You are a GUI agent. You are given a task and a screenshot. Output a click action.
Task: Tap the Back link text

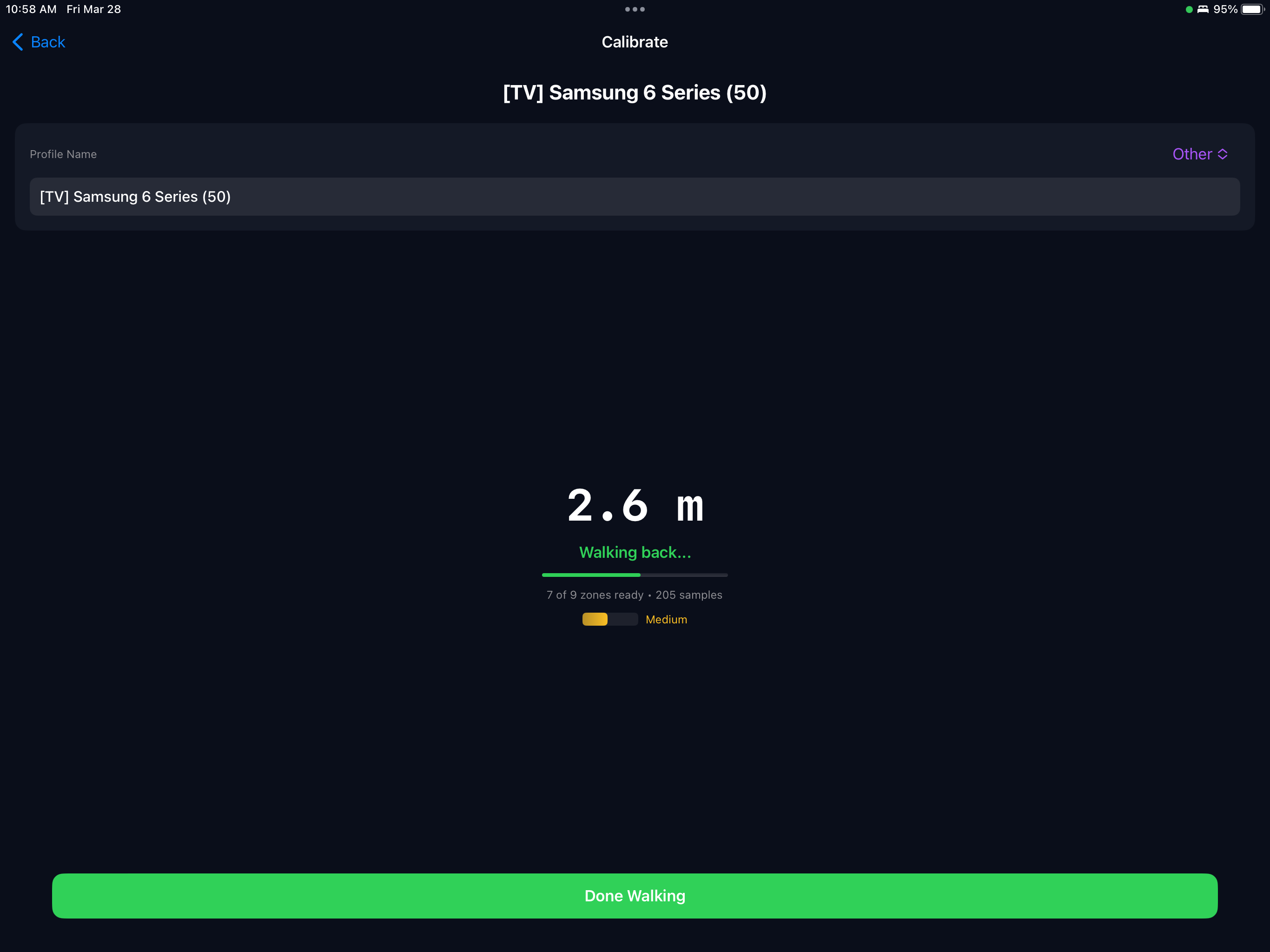click(x=48, y=42)
